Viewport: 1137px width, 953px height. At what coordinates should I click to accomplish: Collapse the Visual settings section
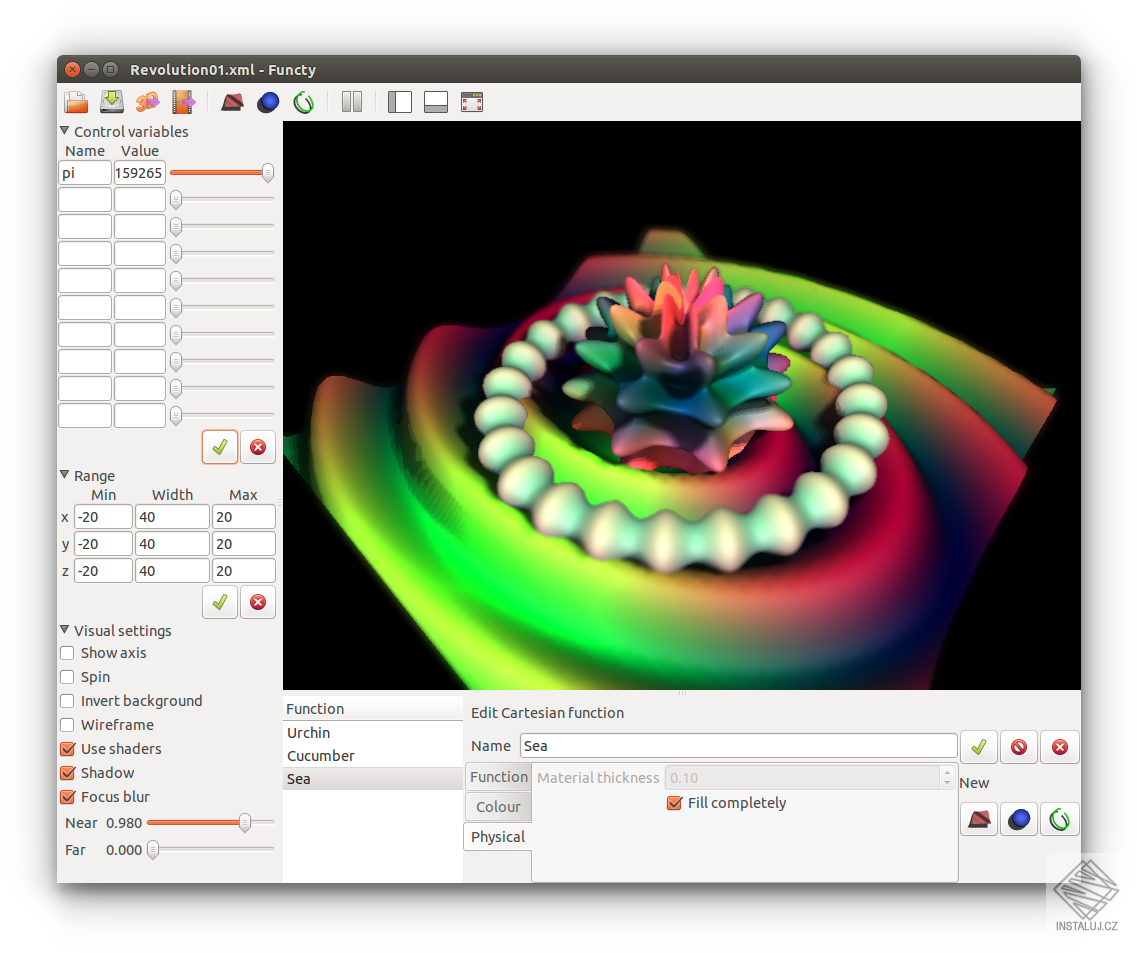tap(65, 631)
